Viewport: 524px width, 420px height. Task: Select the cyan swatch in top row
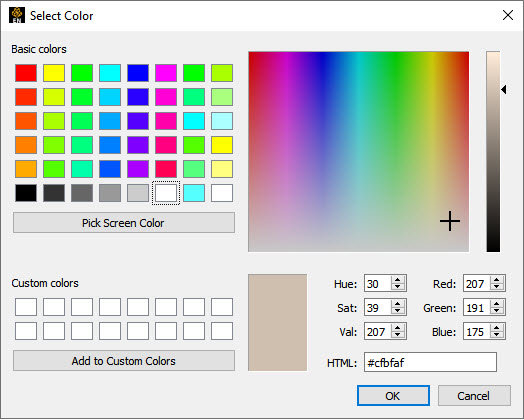coord(110,73)
